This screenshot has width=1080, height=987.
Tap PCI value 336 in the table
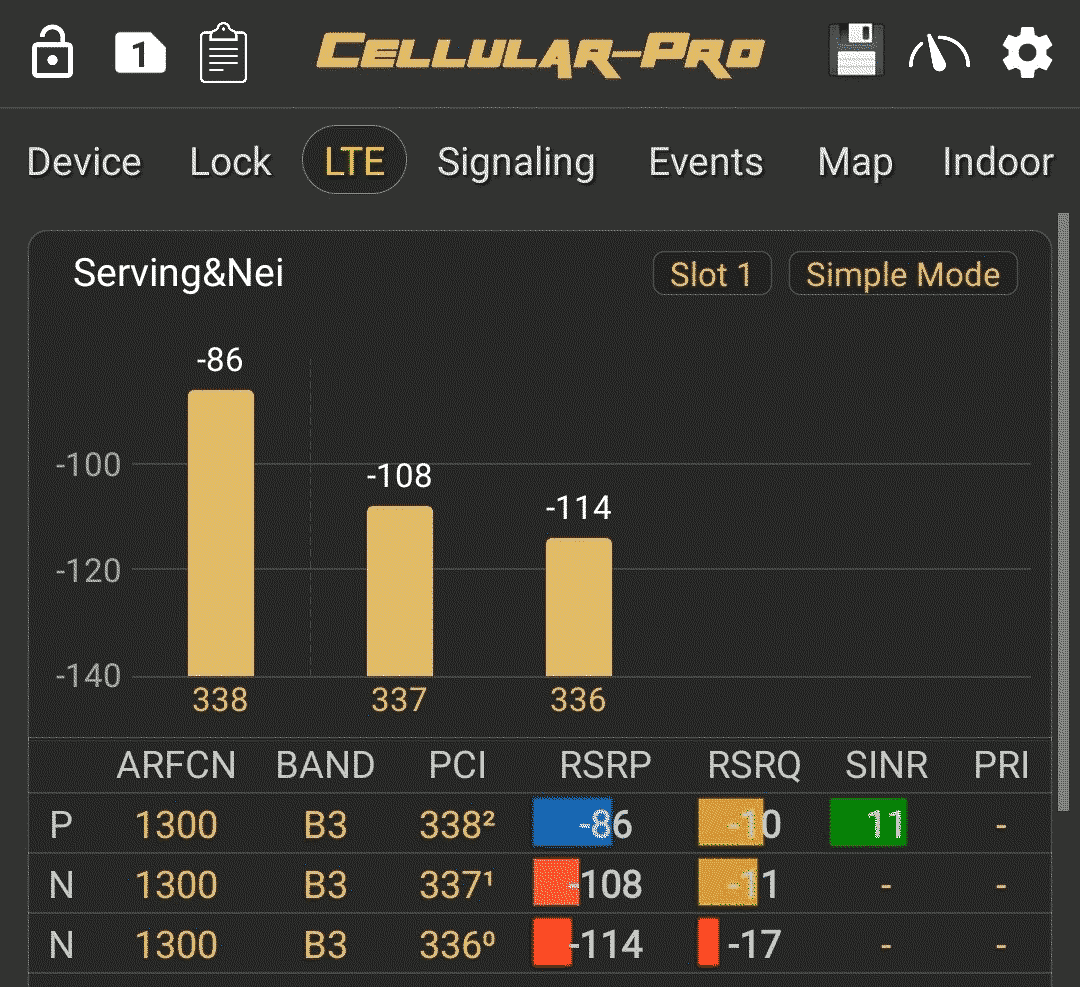457,944
